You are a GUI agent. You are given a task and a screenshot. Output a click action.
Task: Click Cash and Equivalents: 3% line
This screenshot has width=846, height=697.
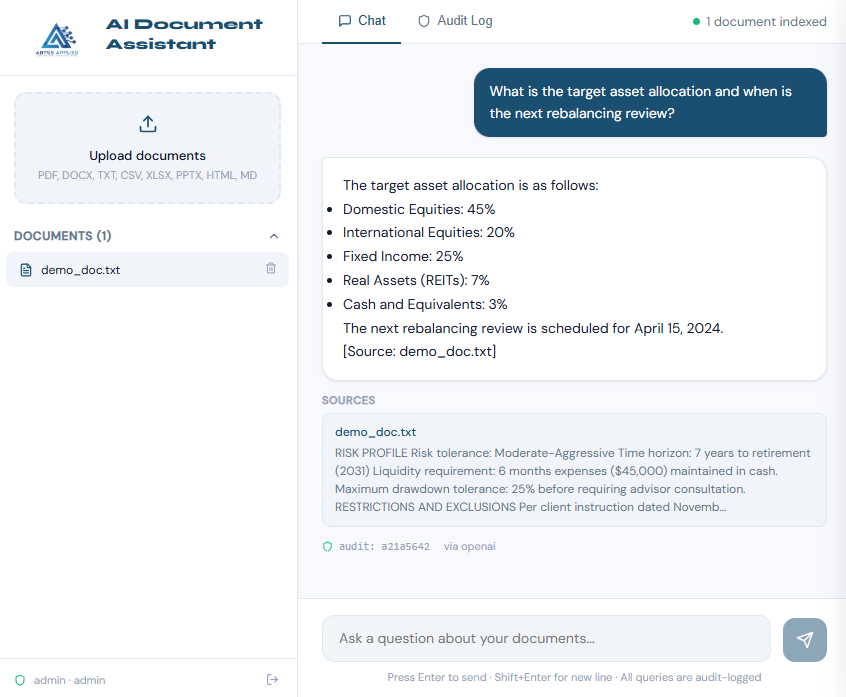[x=425, y=304]
